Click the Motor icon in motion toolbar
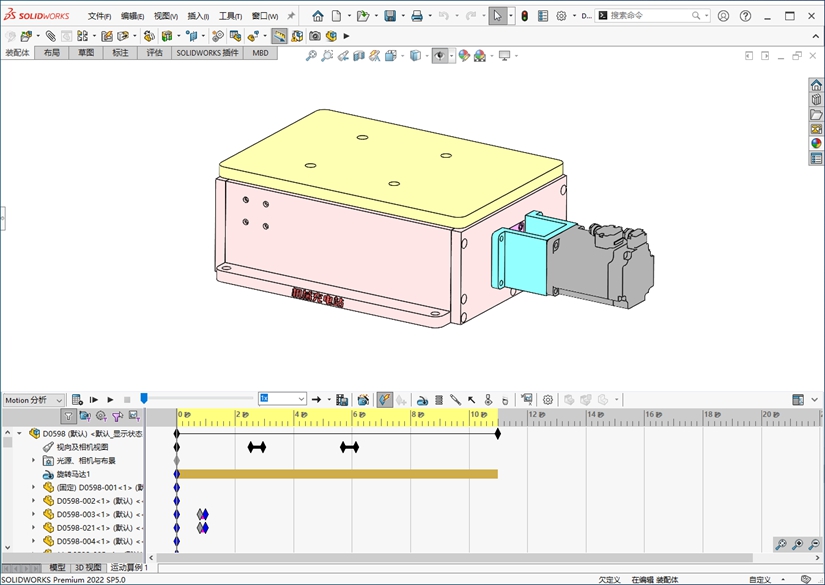This screenshot has width=825, height=585. [x=422, y=400]
